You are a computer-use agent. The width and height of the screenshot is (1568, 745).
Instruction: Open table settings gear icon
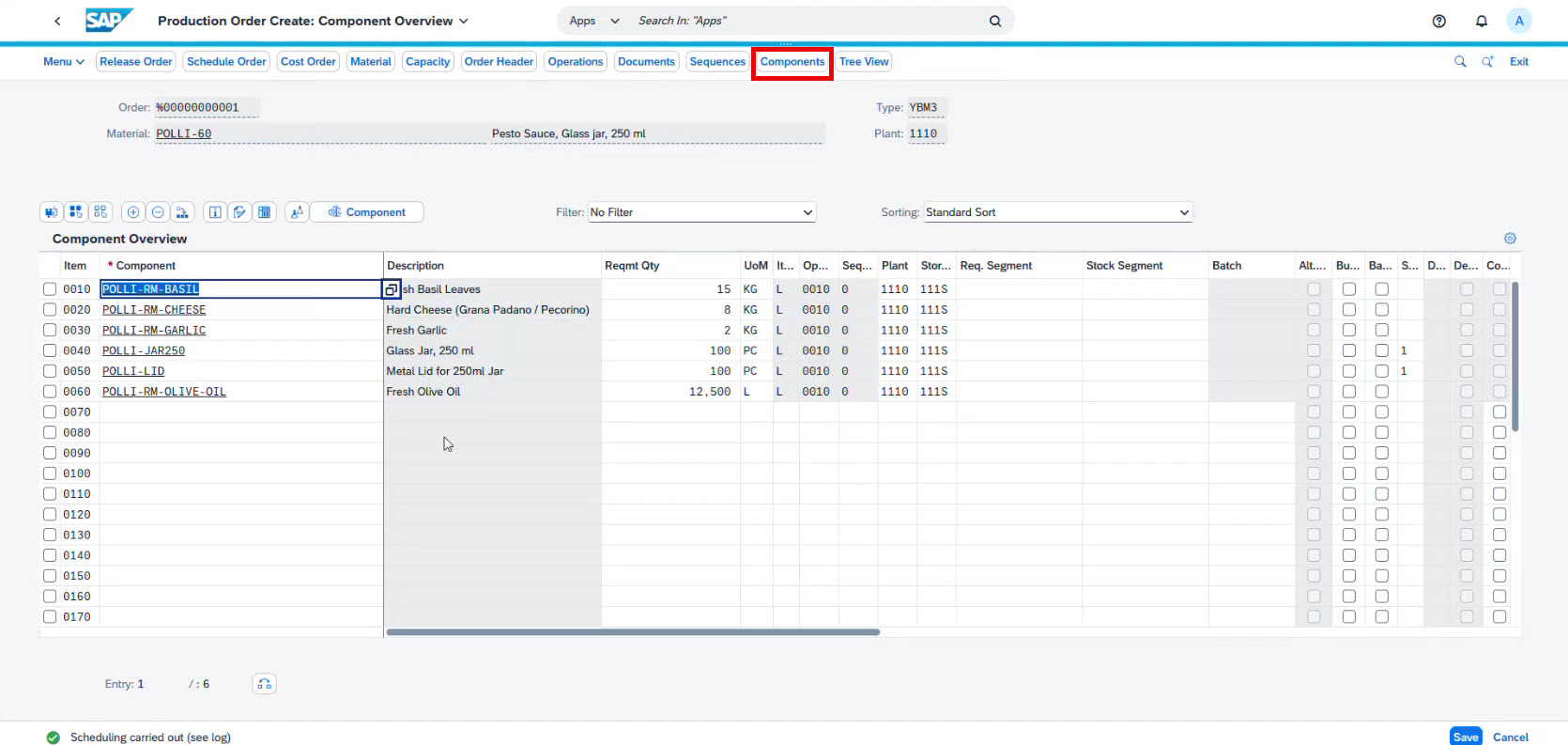(x=1510, y=239)
